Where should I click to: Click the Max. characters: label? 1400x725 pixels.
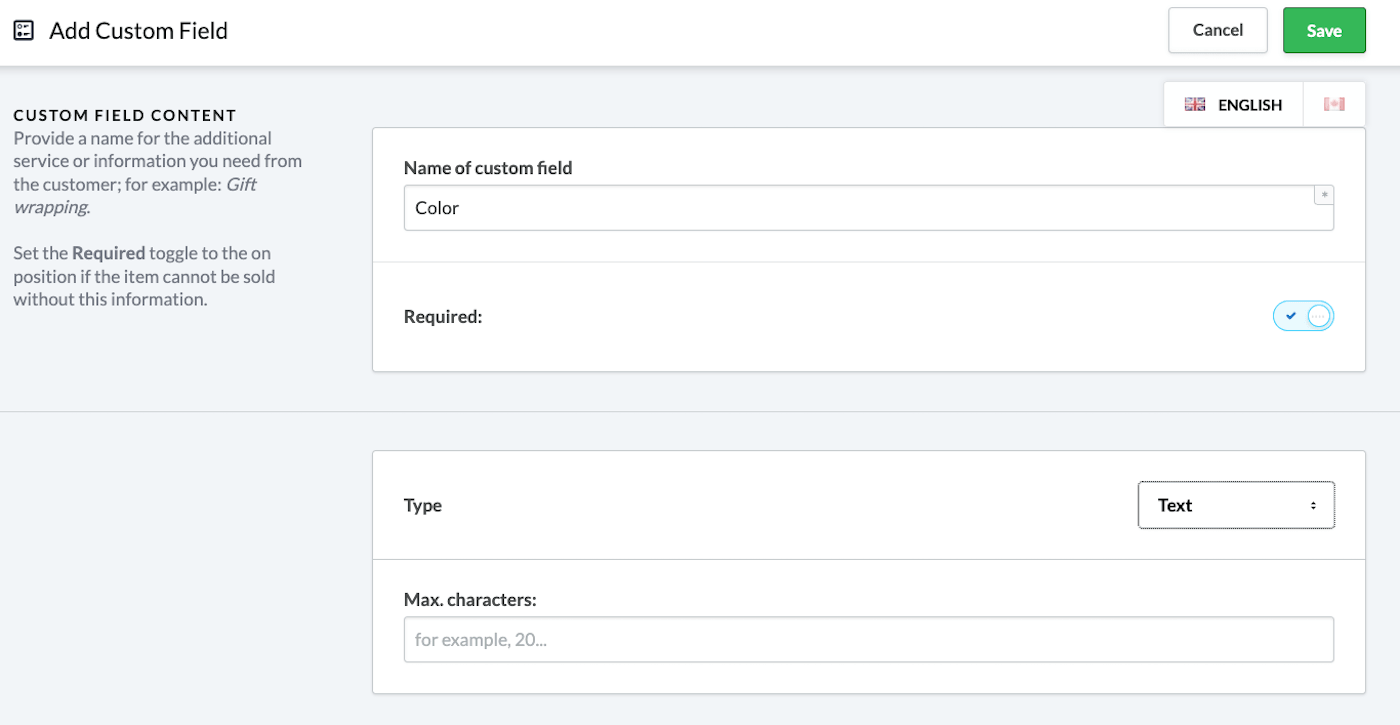click(470, 599)
